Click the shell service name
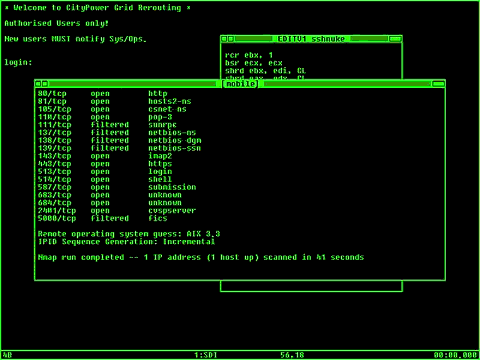The width and height of the screenshot is (480, 360). coord(160,179)
